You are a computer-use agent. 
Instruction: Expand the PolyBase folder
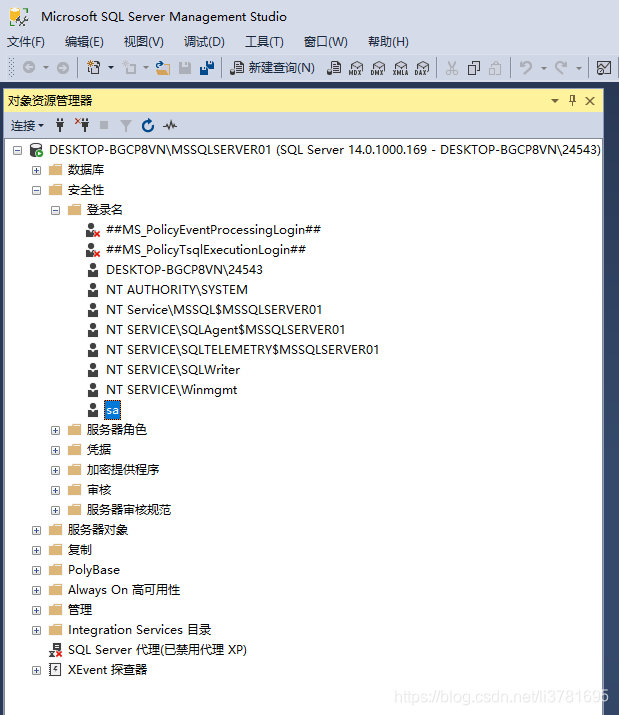coord(36,570)
